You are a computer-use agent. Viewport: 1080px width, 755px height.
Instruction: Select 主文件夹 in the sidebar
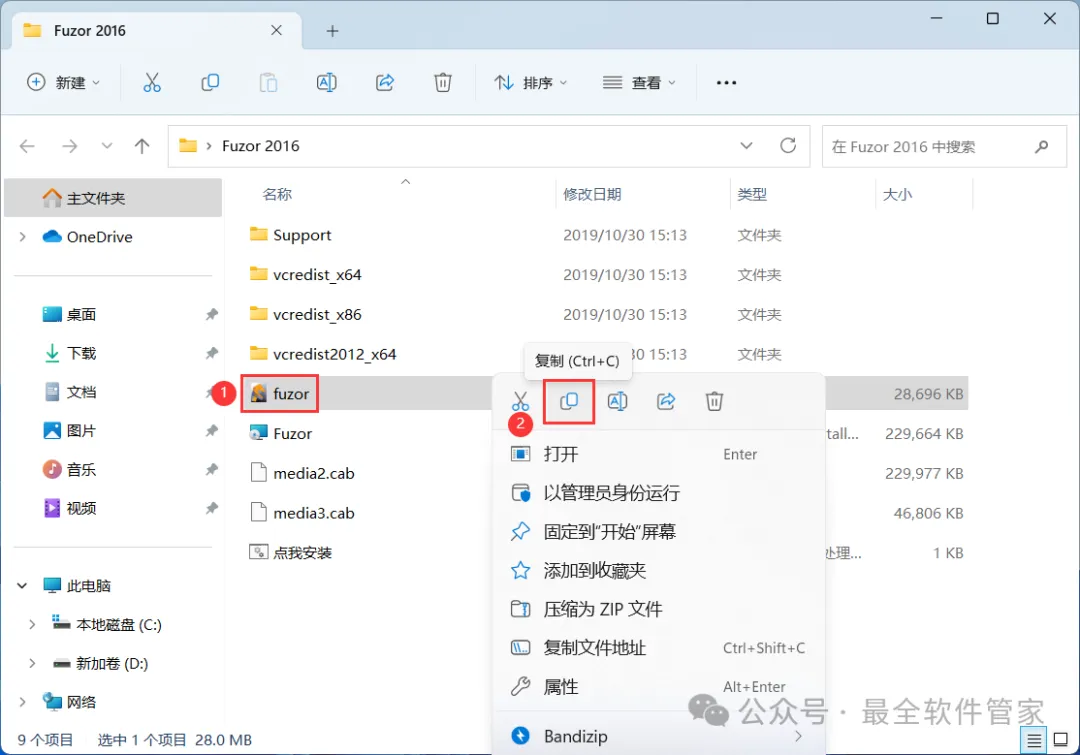pos(113,198)
